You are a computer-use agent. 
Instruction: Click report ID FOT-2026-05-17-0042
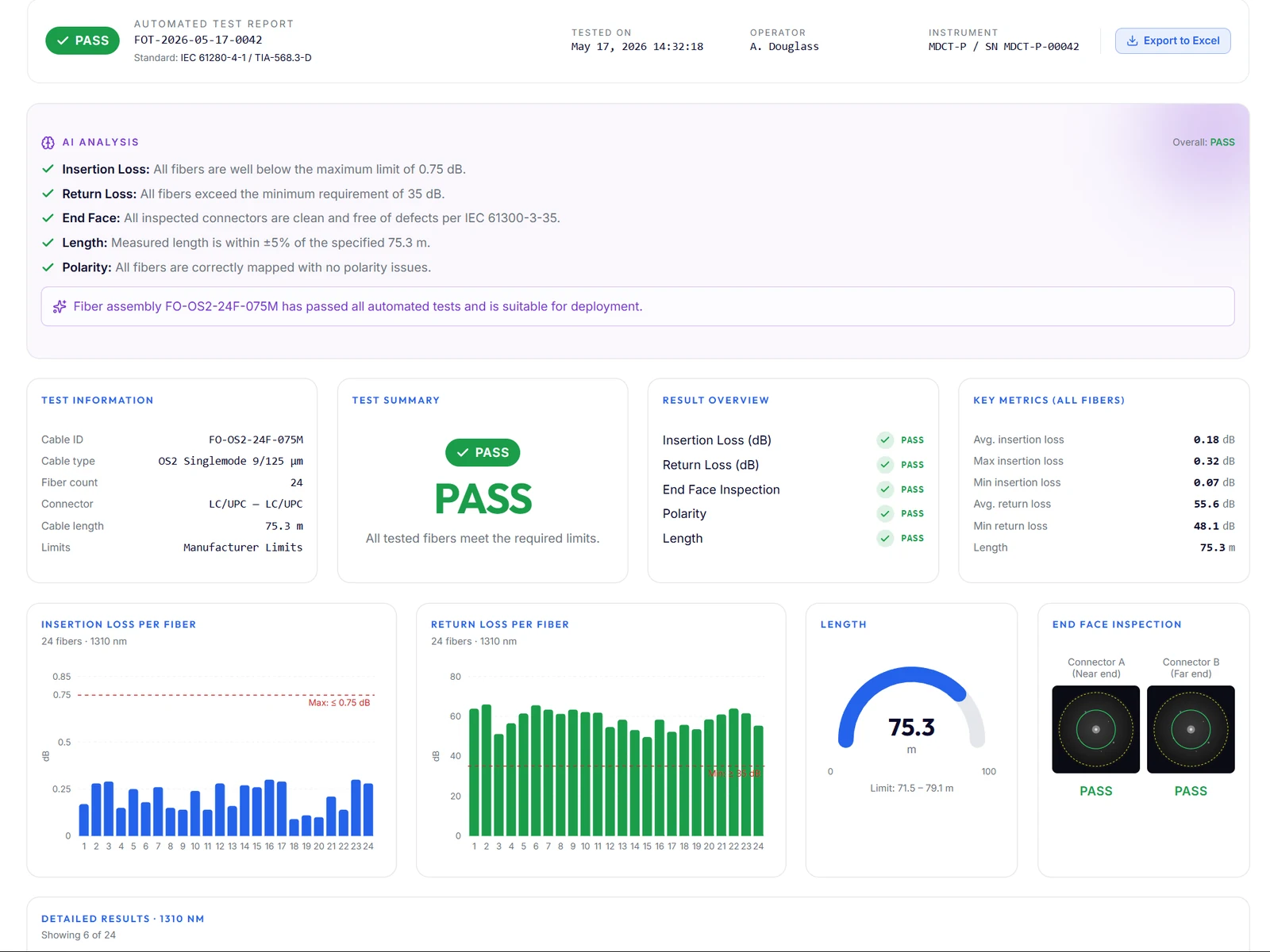pyautogui.click(x=198, y=40)
